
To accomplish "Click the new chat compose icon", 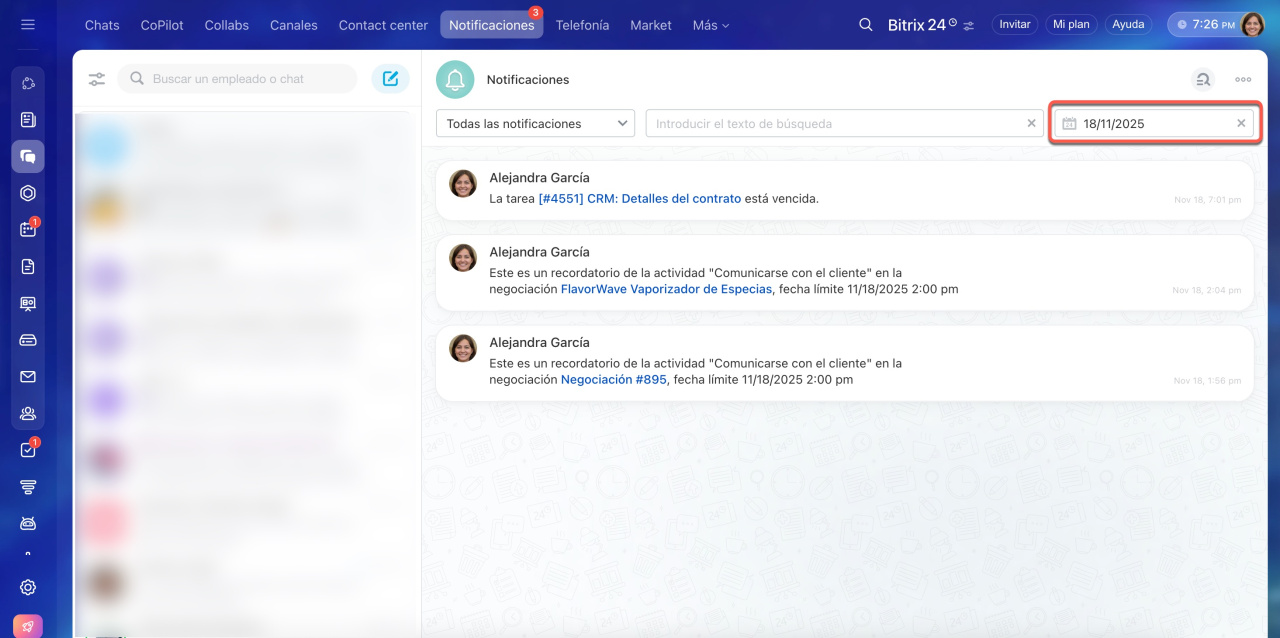I will 390,79.
